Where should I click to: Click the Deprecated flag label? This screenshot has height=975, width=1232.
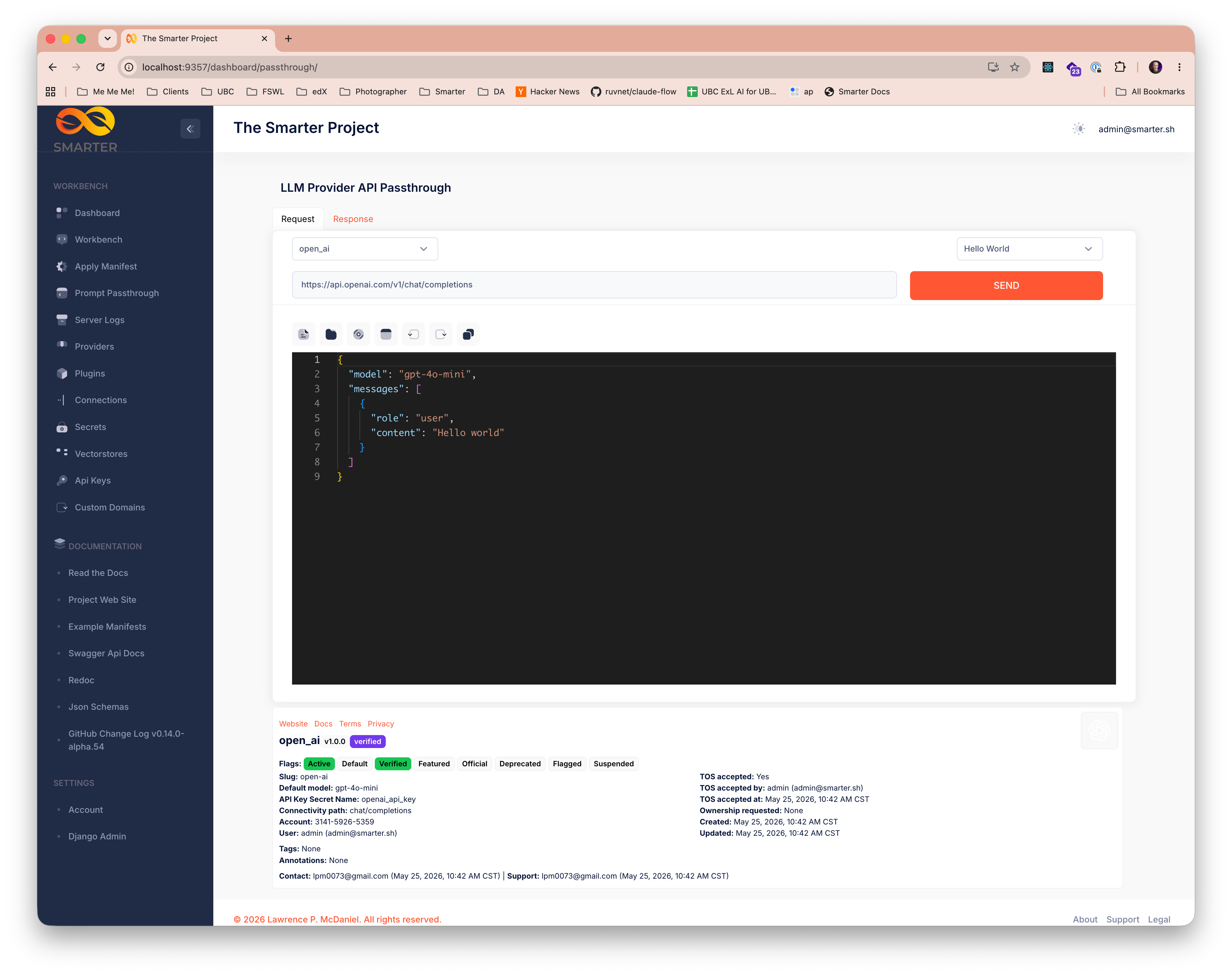point(519,764)
